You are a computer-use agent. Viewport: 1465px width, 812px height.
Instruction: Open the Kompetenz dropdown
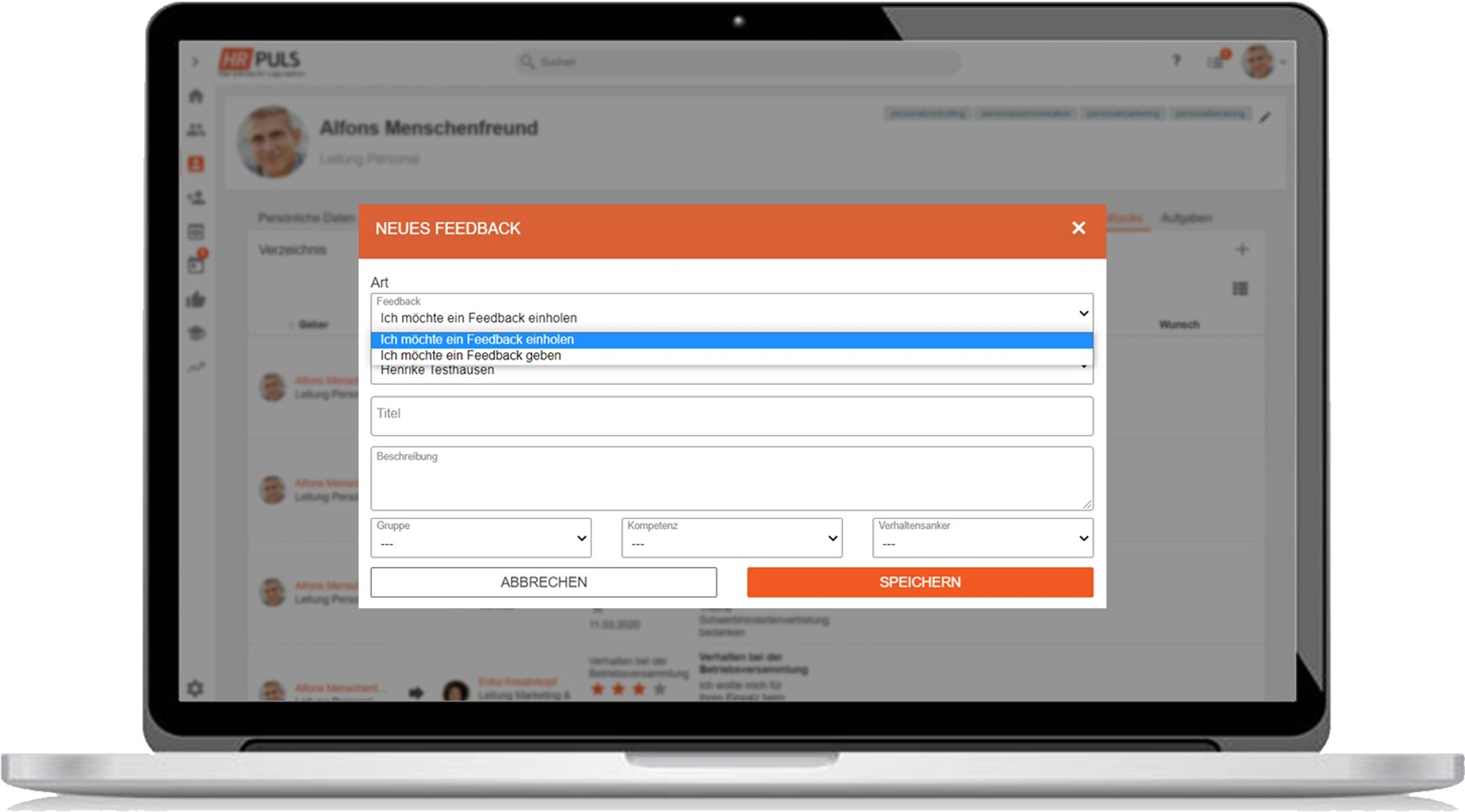coord(732,538)
